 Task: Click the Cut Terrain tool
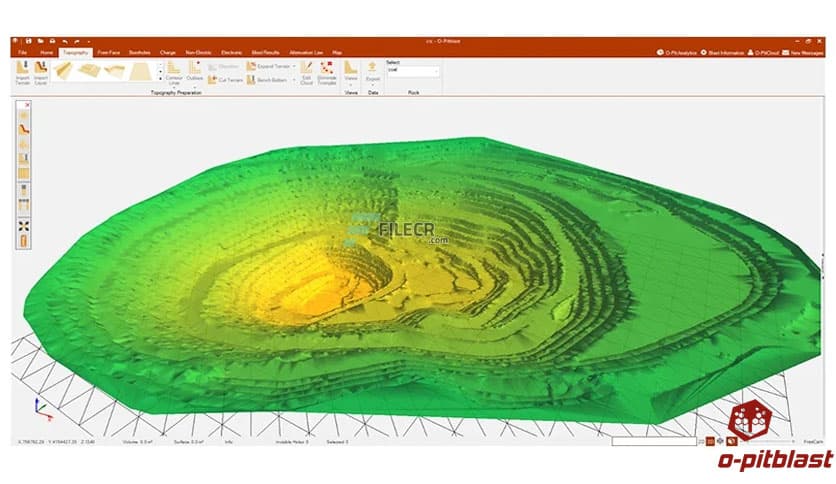pos(230,80)
